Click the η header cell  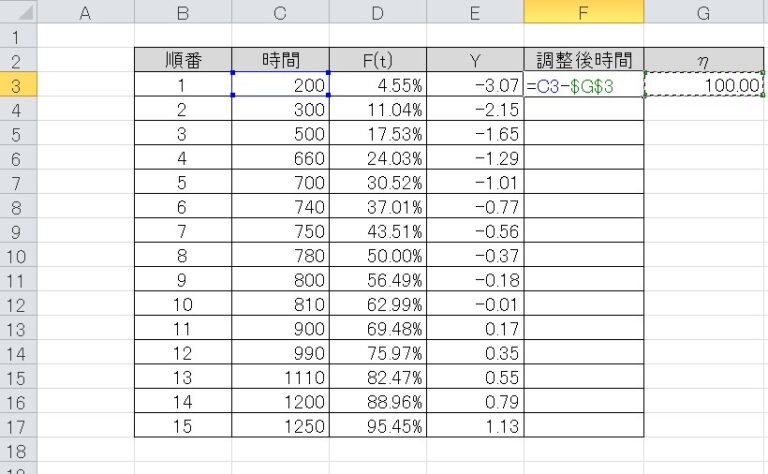tap(705, 60)
